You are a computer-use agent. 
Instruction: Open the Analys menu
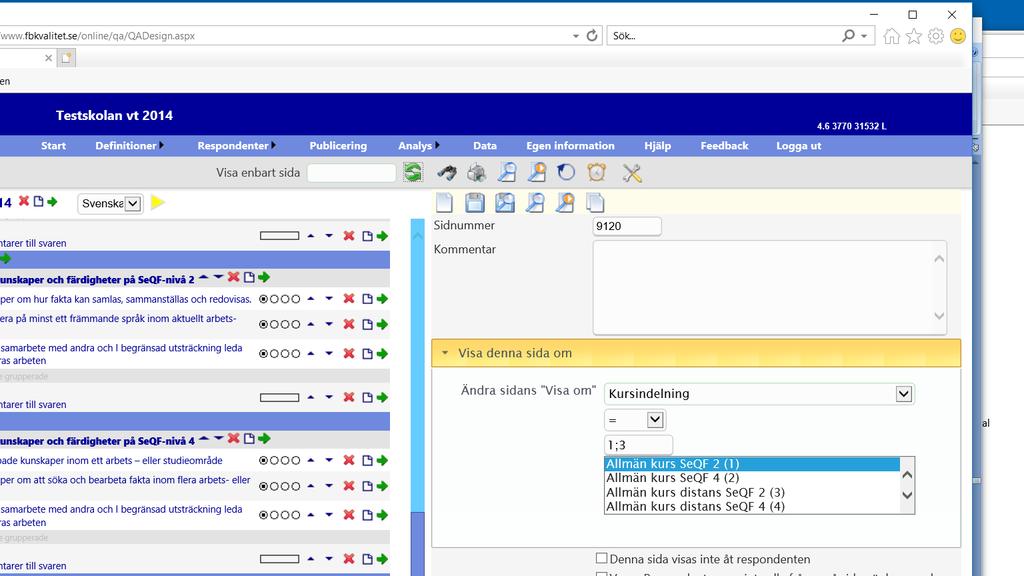(419, 146)
